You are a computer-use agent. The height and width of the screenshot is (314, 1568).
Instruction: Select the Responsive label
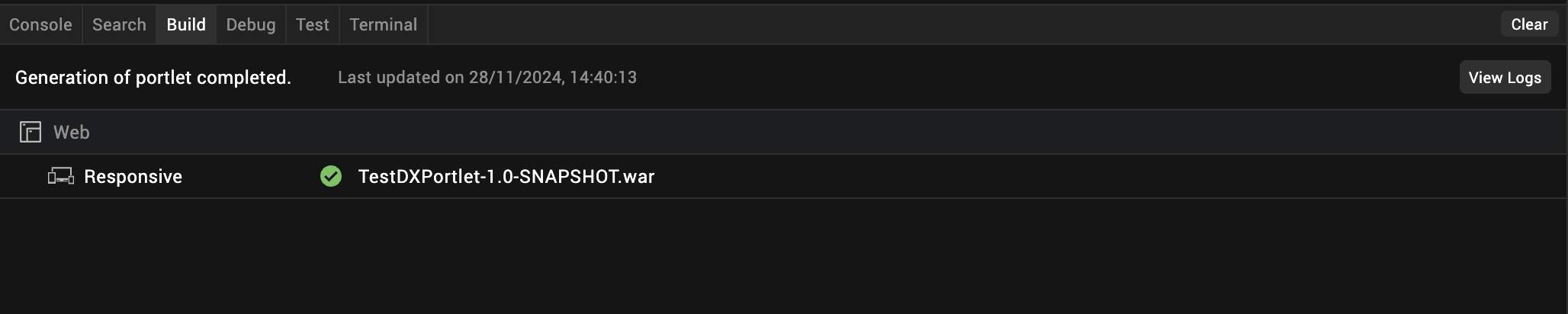pyautogui.click(x=133, y=177)
